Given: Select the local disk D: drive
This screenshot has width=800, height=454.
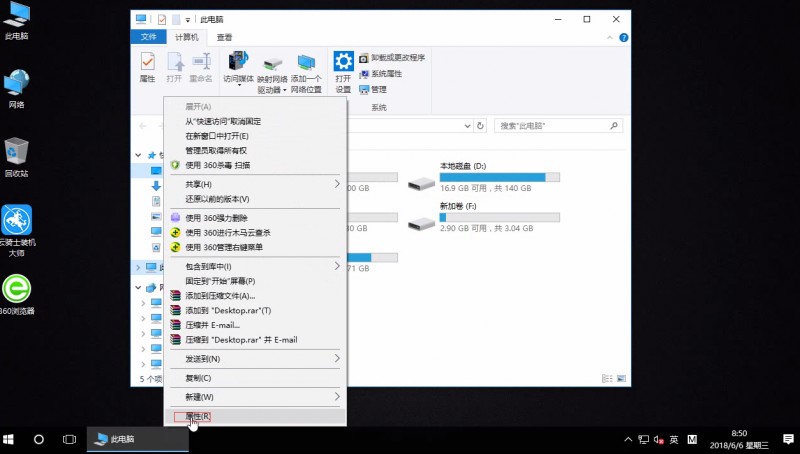Looking at the screenshot, I should [x=484, y=177].
